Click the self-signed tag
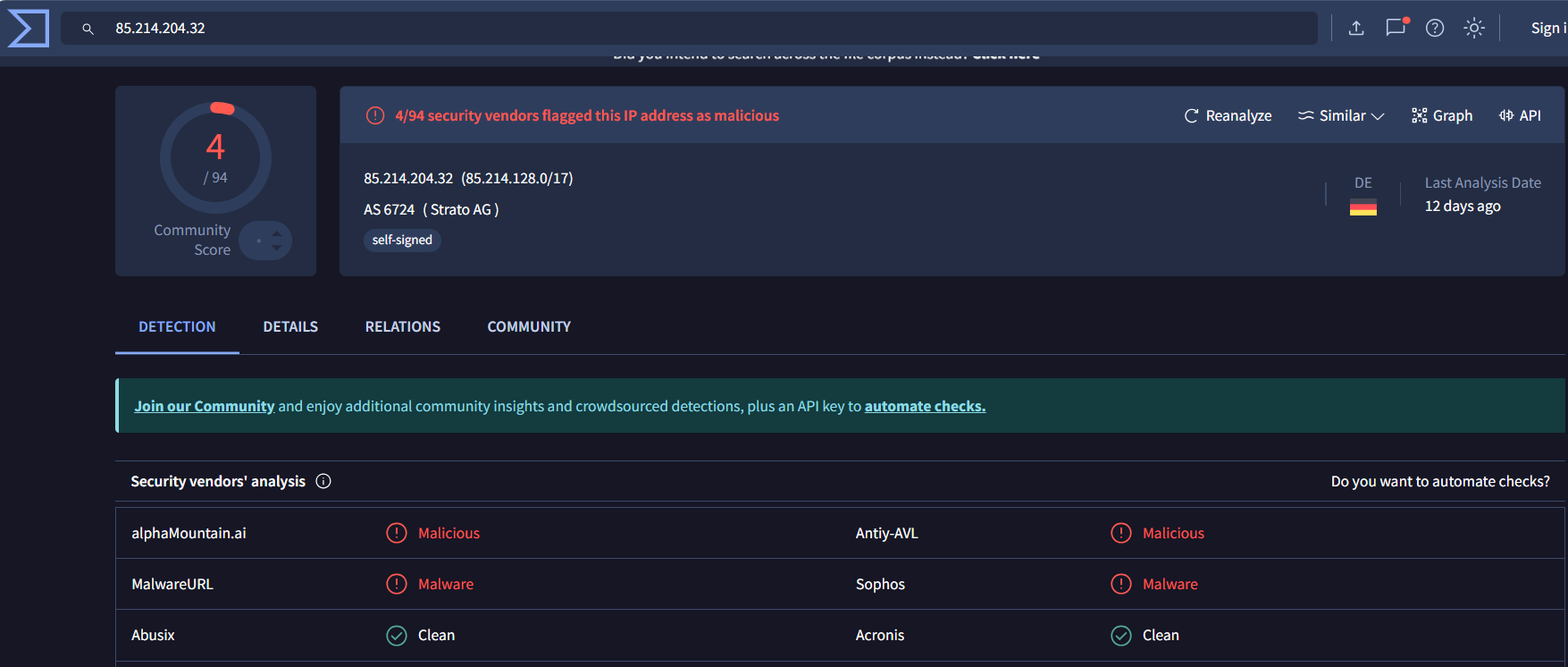 pos(402,240)
